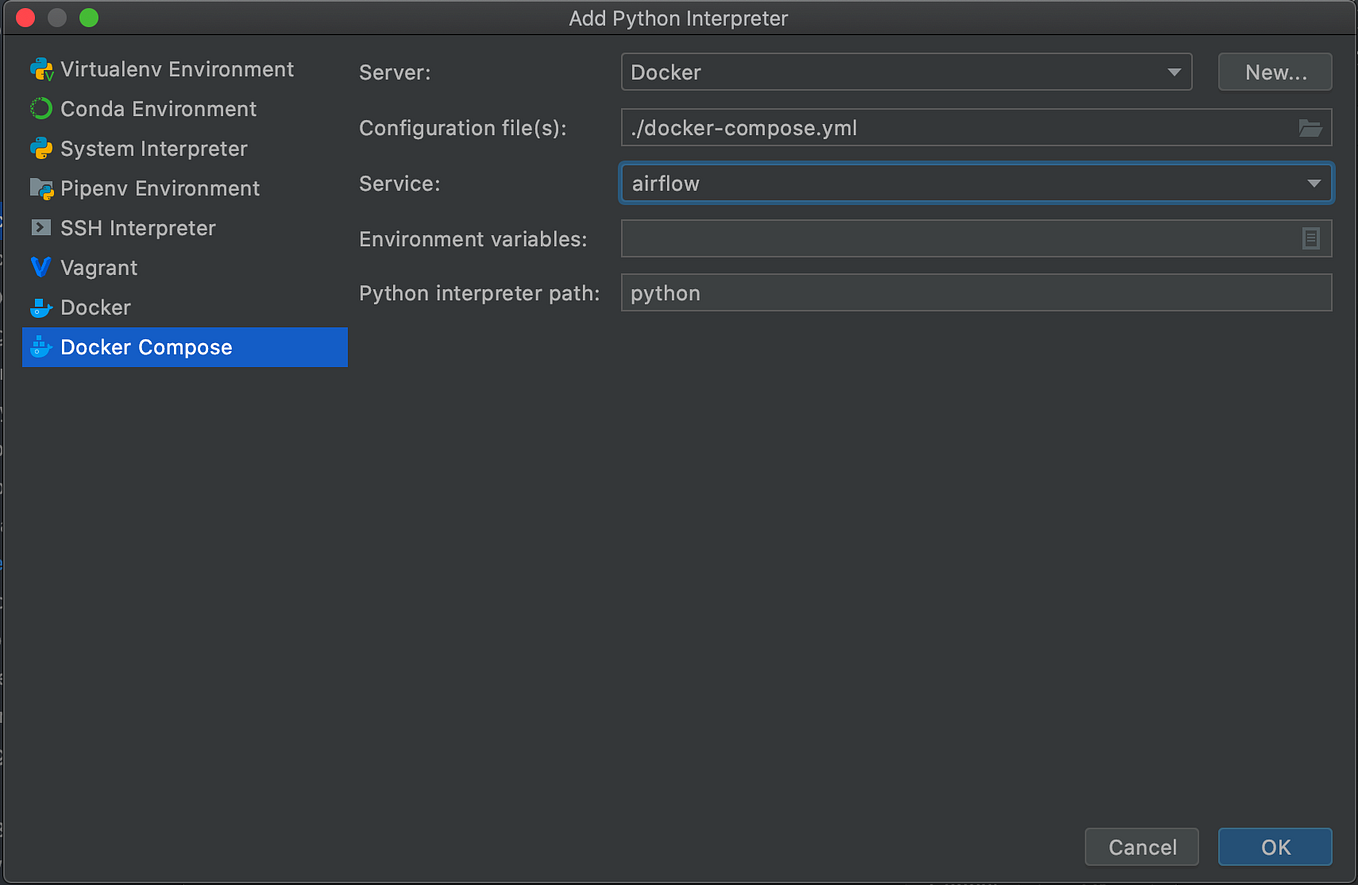Viewport: 1358px width, 885px height.
Task: Click the New... button
Action: coord(1275,71)
